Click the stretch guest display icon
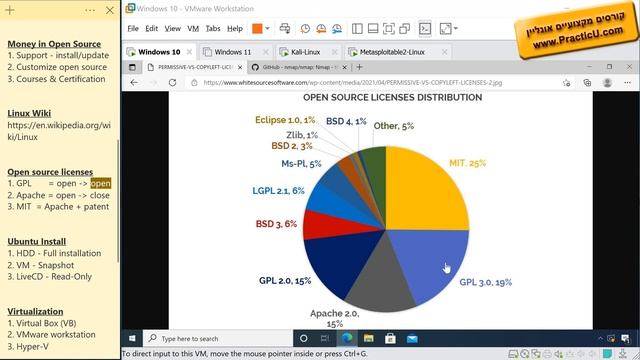 point(445,29)
